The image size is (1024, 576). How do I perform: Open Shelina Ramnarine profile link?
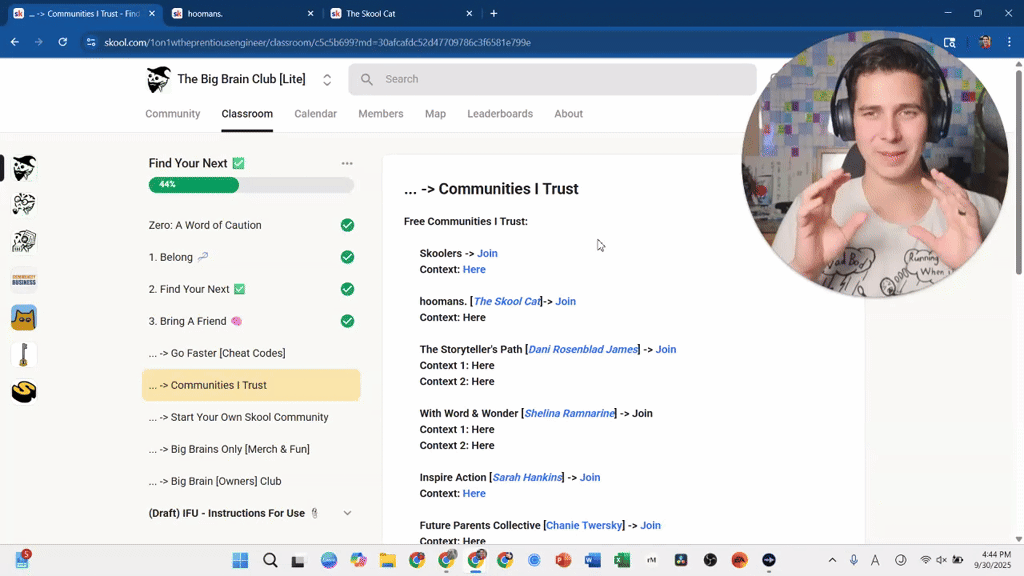coord(569,413)
